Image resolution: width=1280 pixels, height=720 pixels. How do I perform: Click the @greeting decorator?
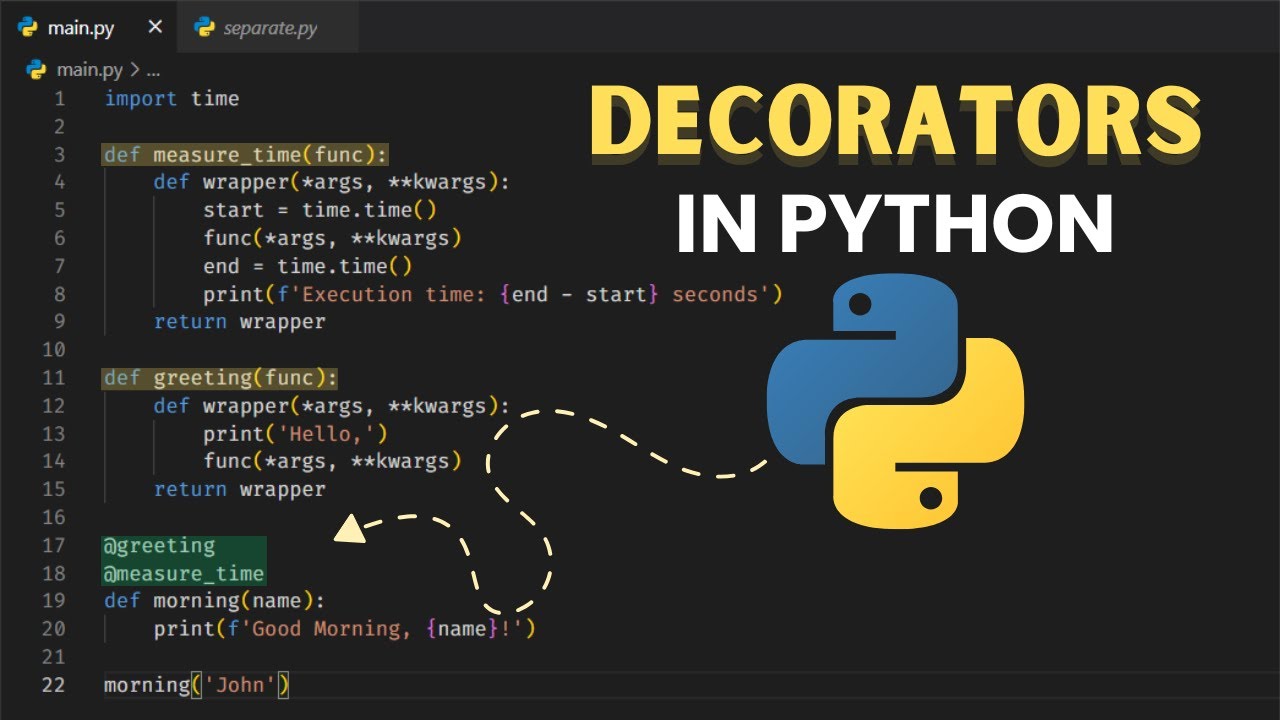coord(160,545)
